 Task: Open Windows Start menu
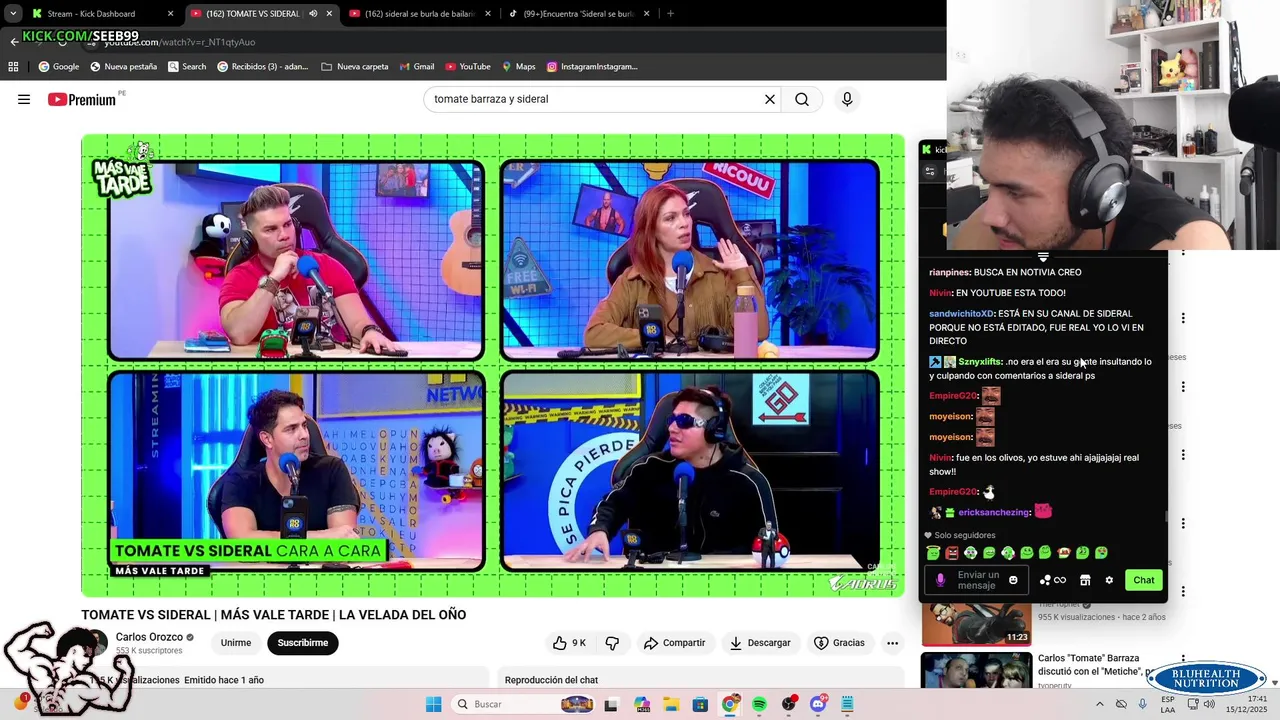coord(433,704)
